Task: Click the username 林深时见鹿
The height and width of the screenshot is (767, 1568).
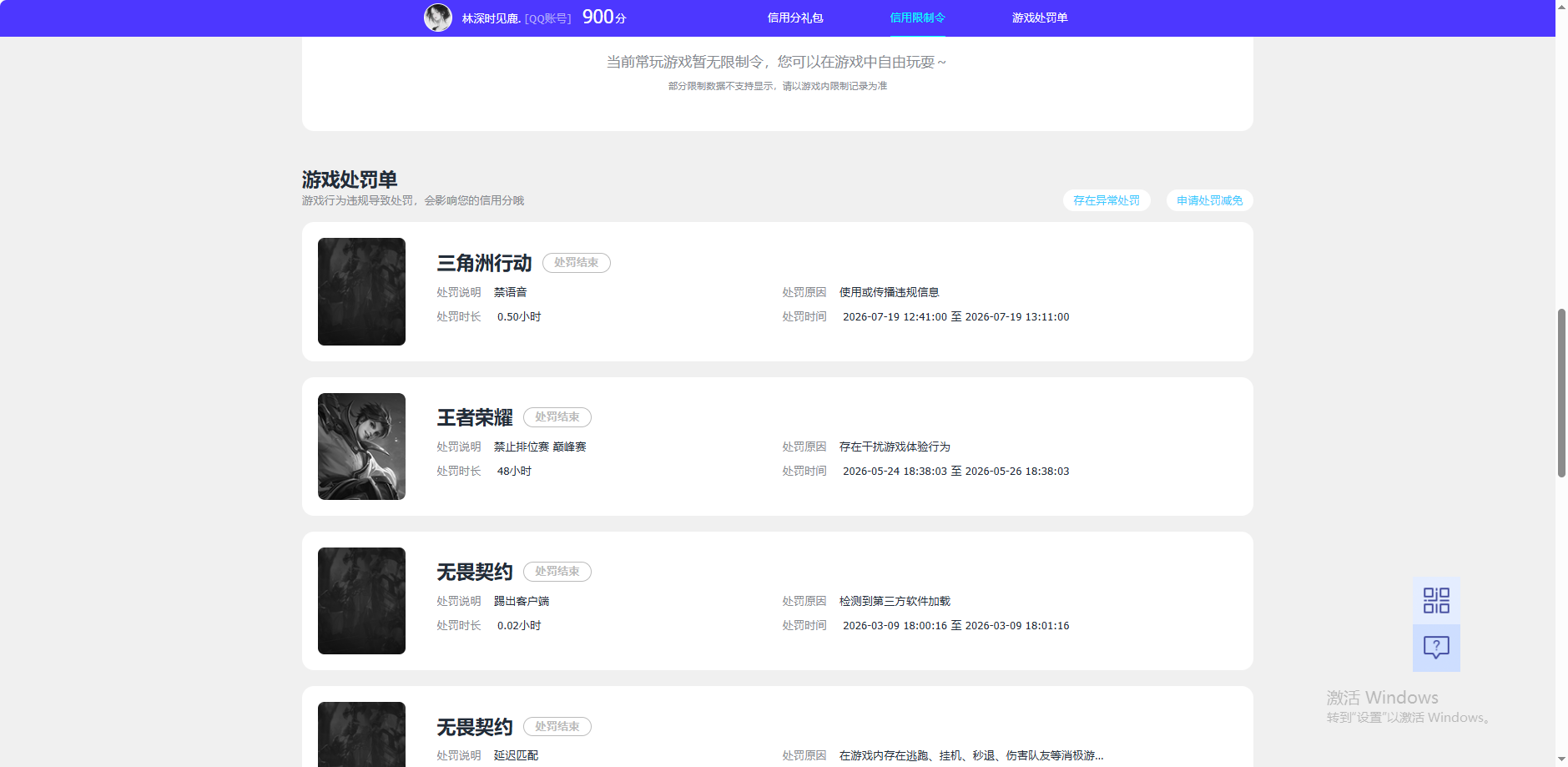Action: click(492, 18)
